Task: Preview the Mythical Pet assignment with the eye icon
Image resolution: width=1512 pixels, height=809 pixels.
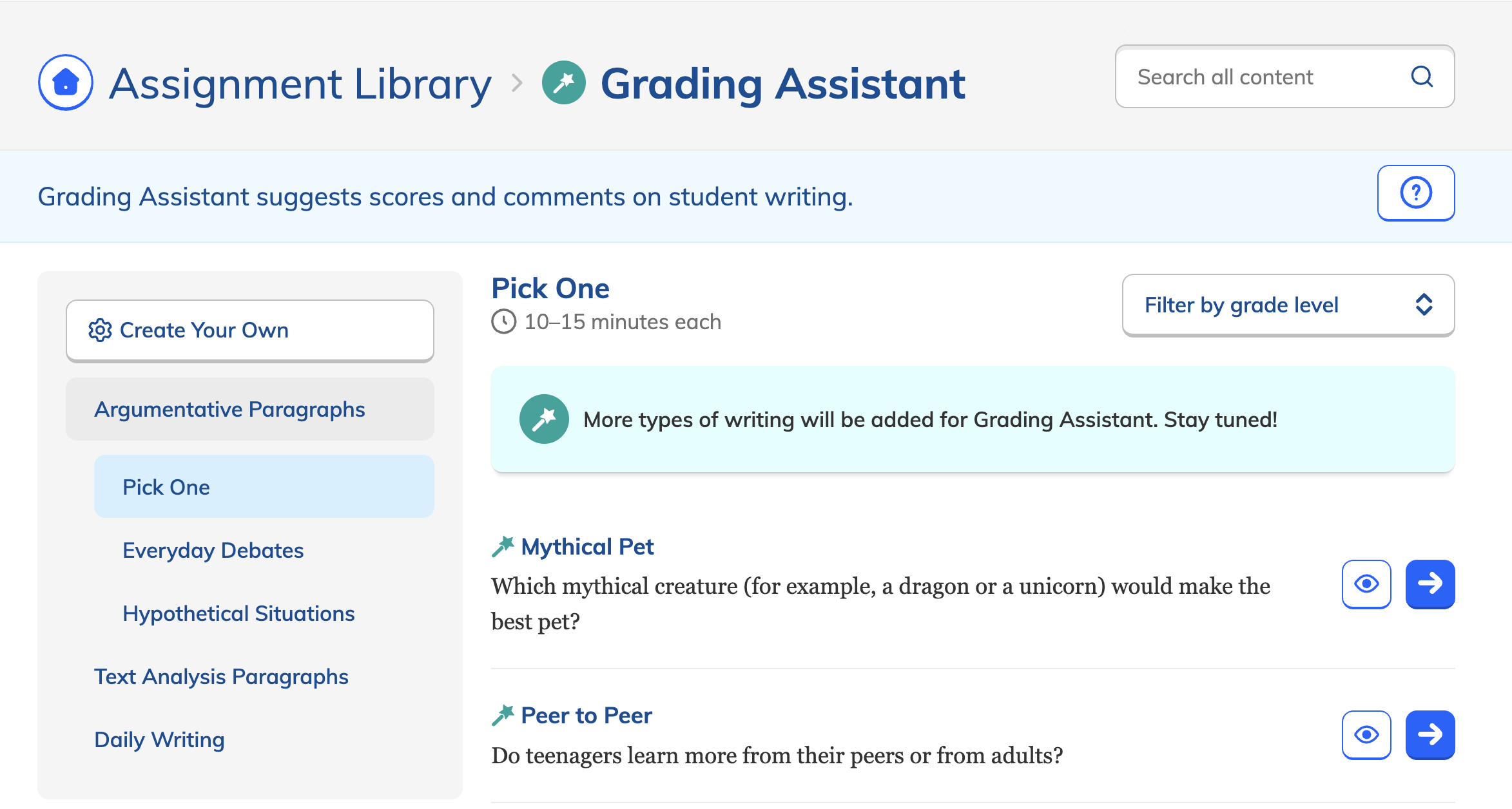Action: pos(1366,584)
